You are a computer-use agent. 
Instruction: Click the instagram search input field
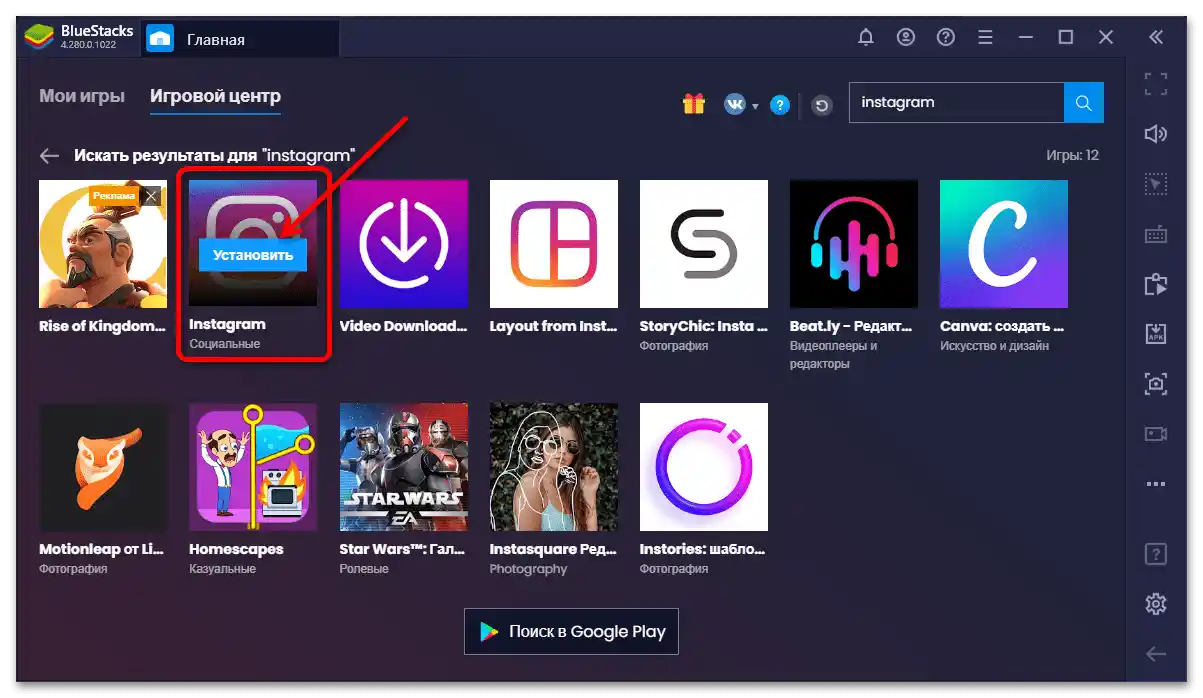[956, 103]
